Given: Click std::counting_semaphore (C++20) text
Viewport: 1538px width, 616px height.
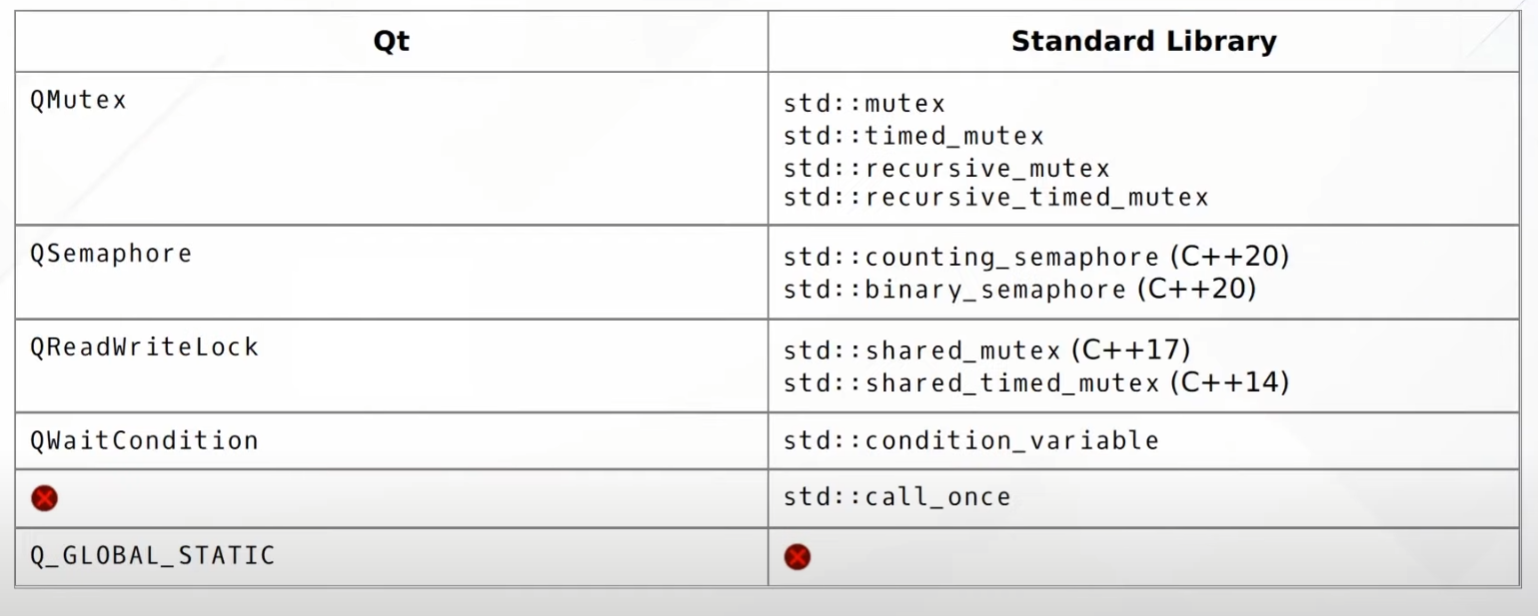Looking at the screenshot, I should pyautogui.click(x=1036, y=257).
